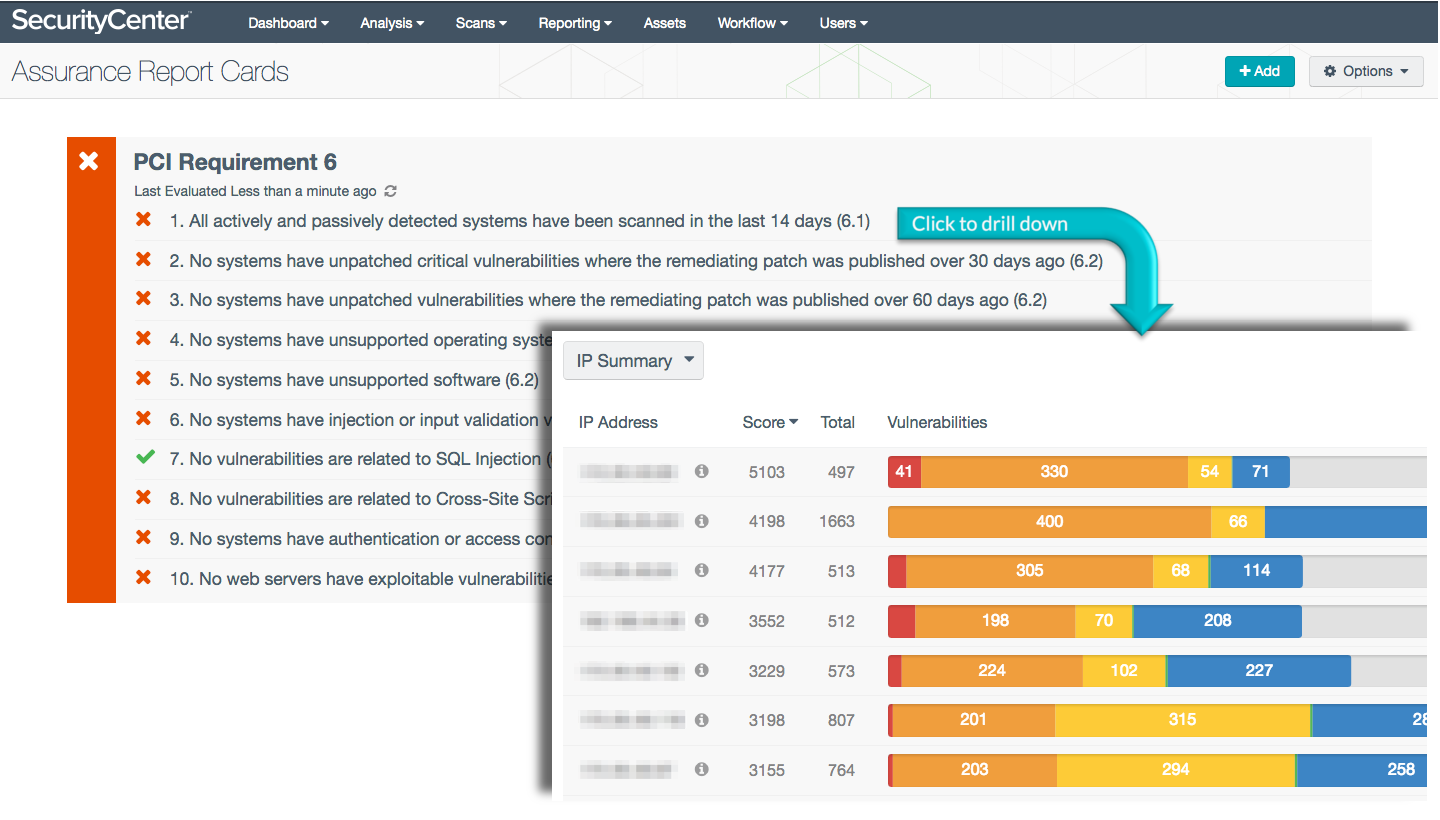Click blue low bar segment showing 71
The image size is (1440, 820).
(1261, 471)
